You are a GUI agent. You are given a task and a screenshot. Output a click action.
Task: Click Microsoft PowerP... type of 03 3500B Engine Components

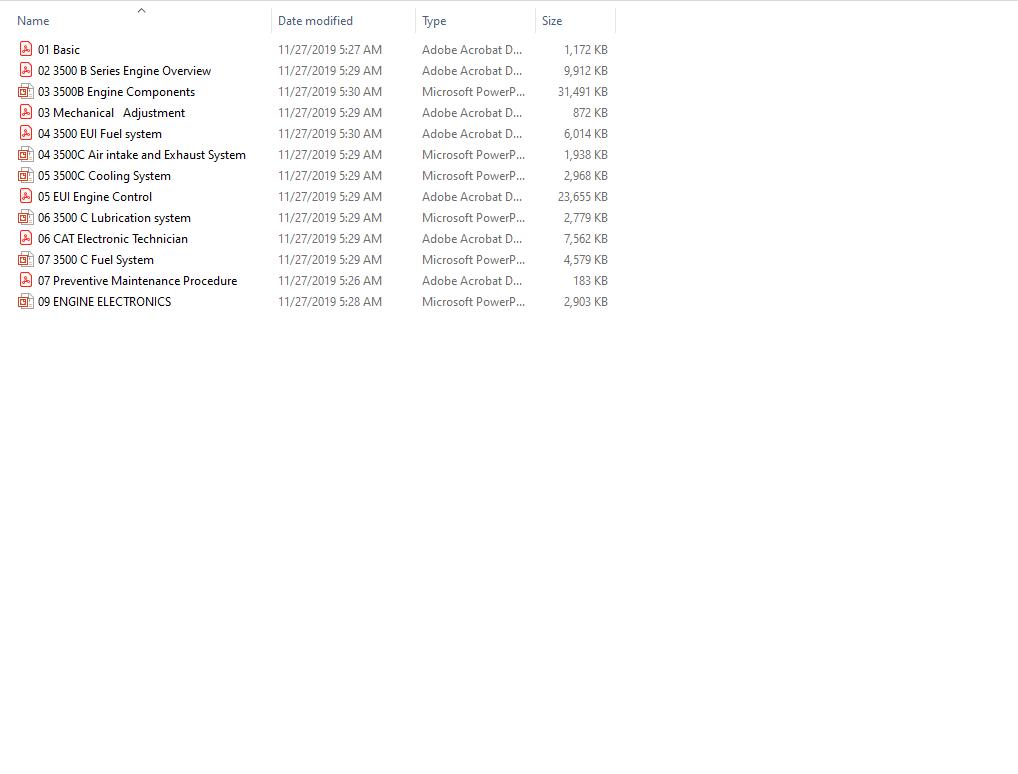pyautogui.click(x=473, y=92)
